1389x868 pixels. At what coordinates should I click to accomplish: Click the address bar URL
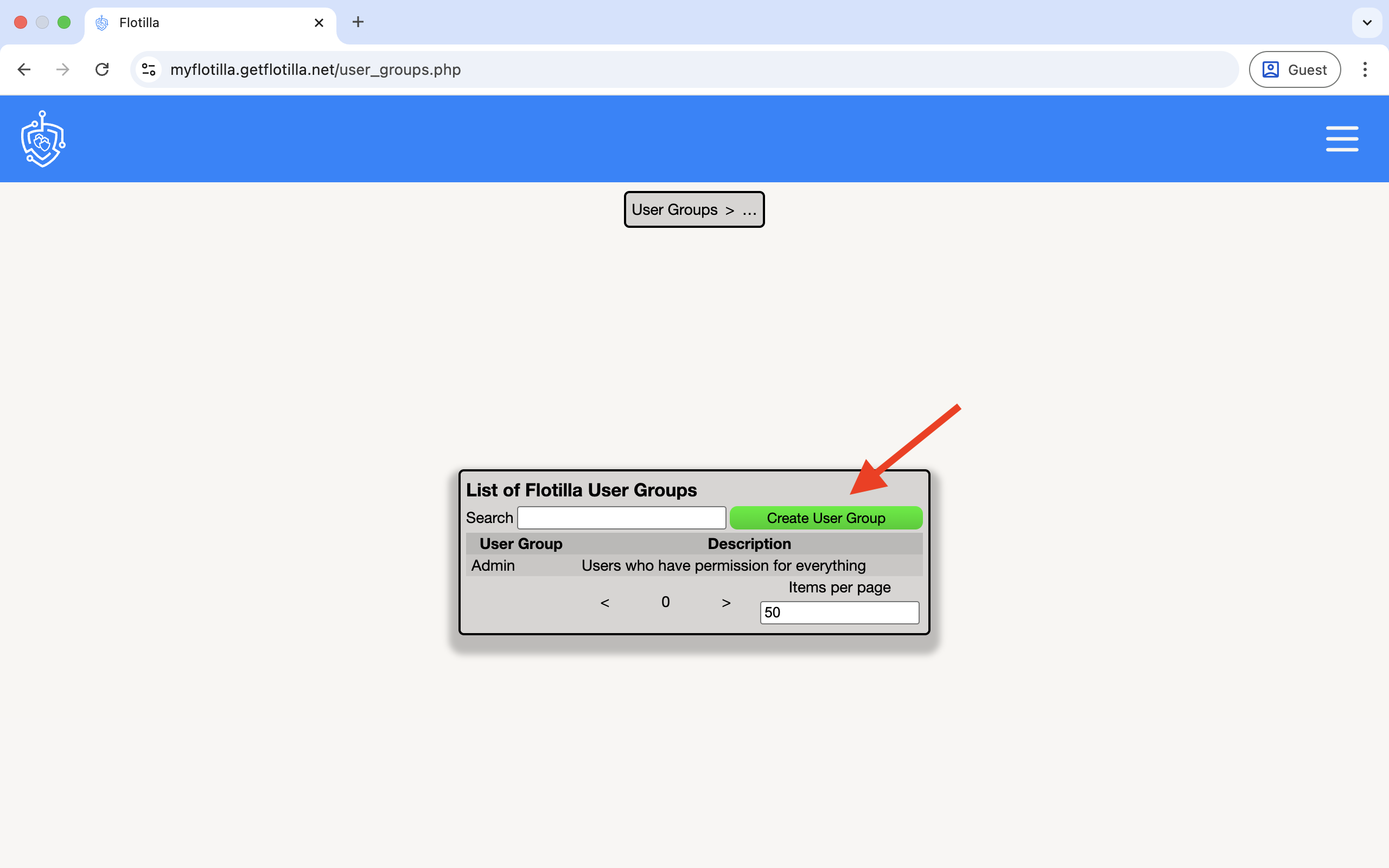(x=315, y=69)
